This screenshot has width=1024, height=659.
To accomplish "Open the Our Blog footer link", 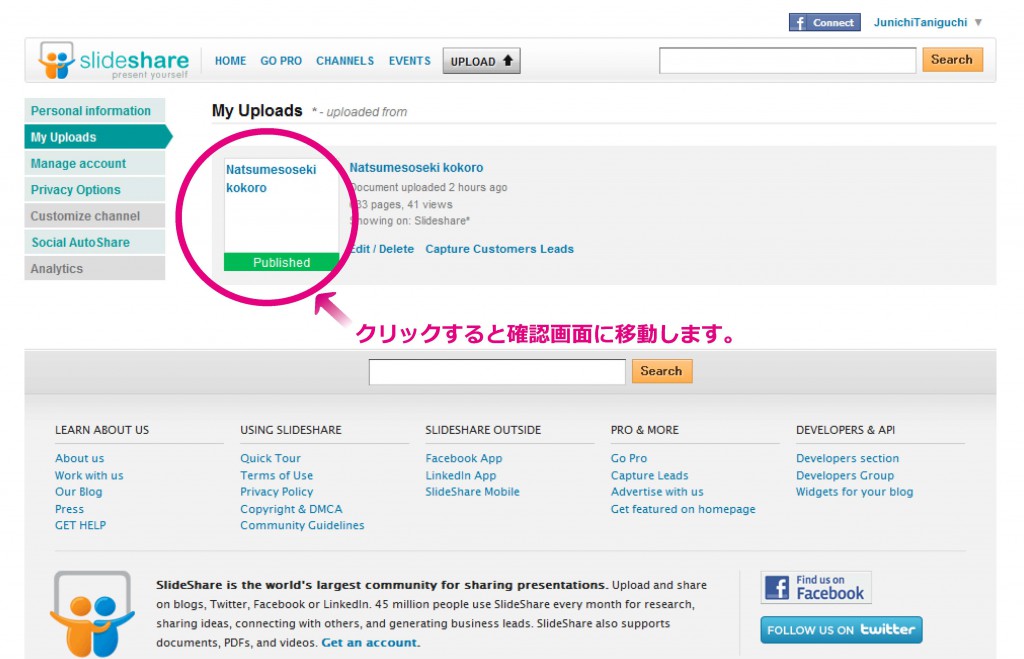I will pyautogui.click(x=78, y=492).
